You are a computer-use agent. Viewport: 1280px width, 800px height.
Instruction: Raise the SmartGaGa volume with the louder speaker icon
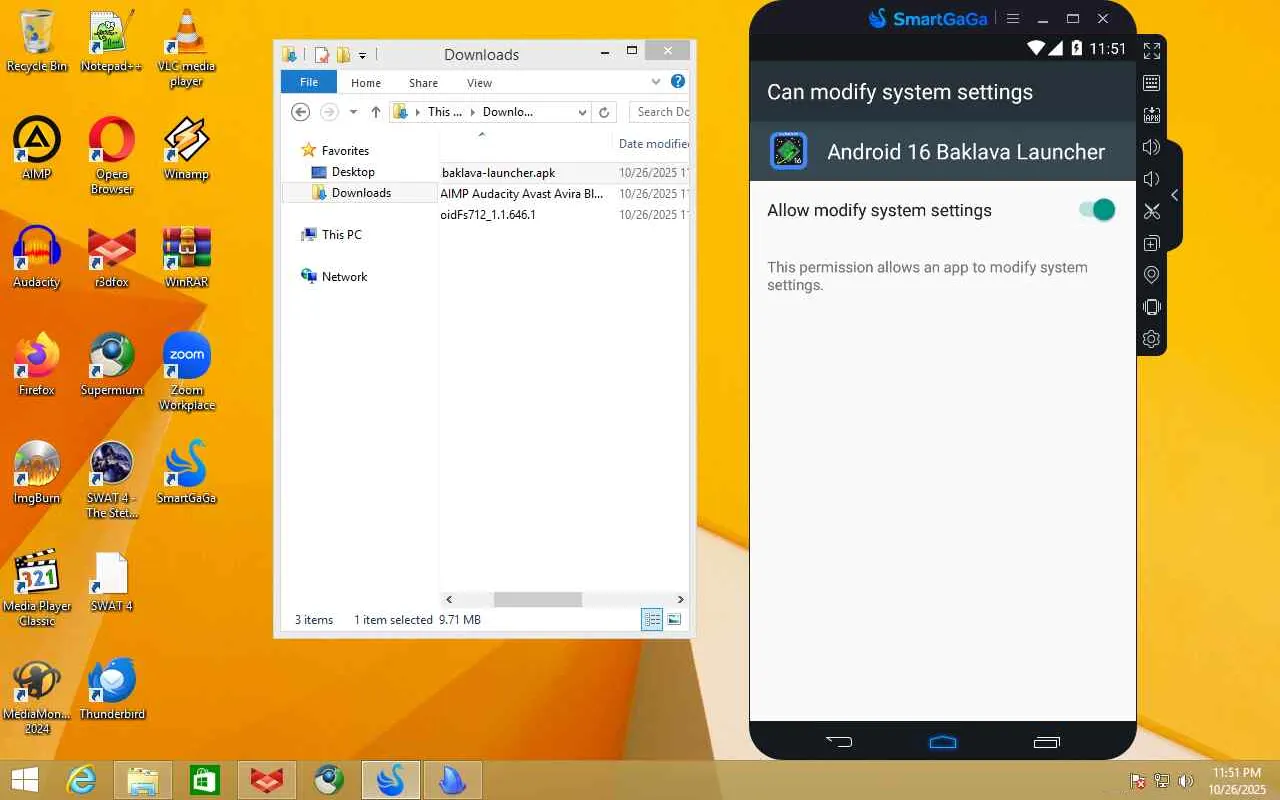click(x=1151, y=147)
